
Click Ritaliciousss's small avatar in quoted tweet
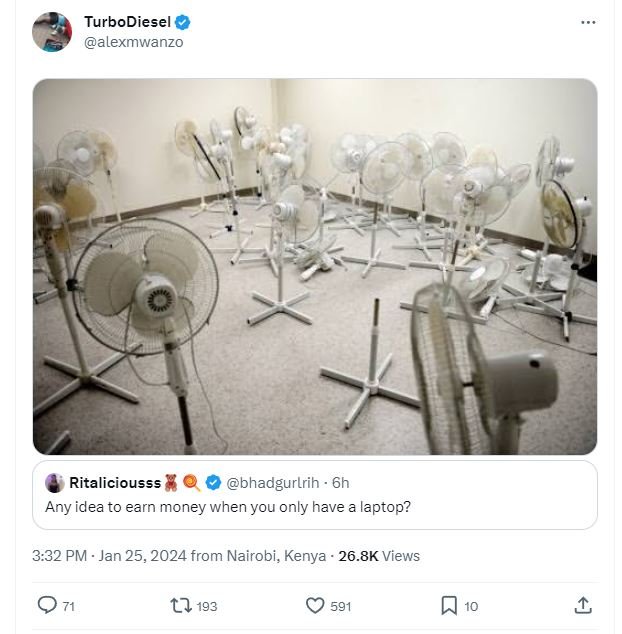[x=55, y=483]
